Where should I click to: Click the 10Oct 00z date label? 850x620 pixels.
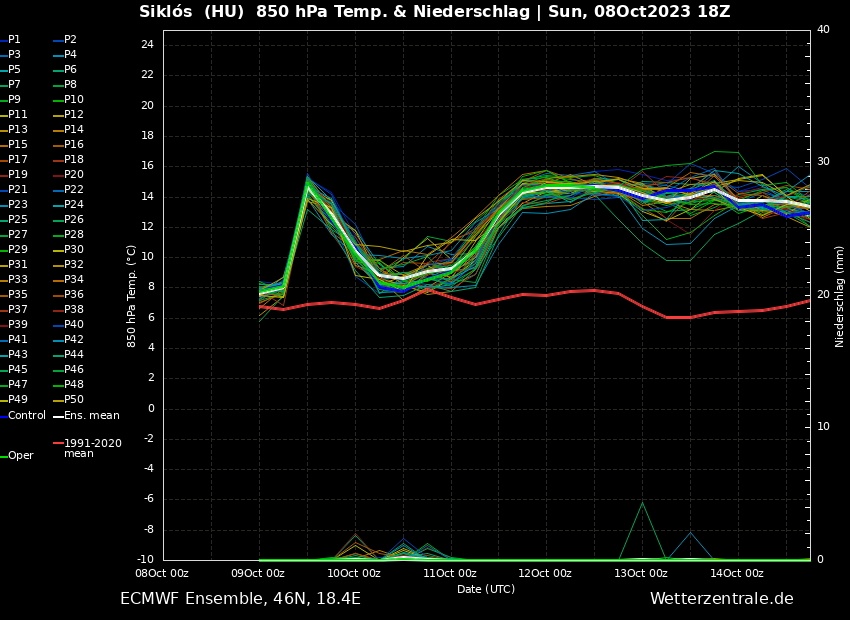(353, 573)
